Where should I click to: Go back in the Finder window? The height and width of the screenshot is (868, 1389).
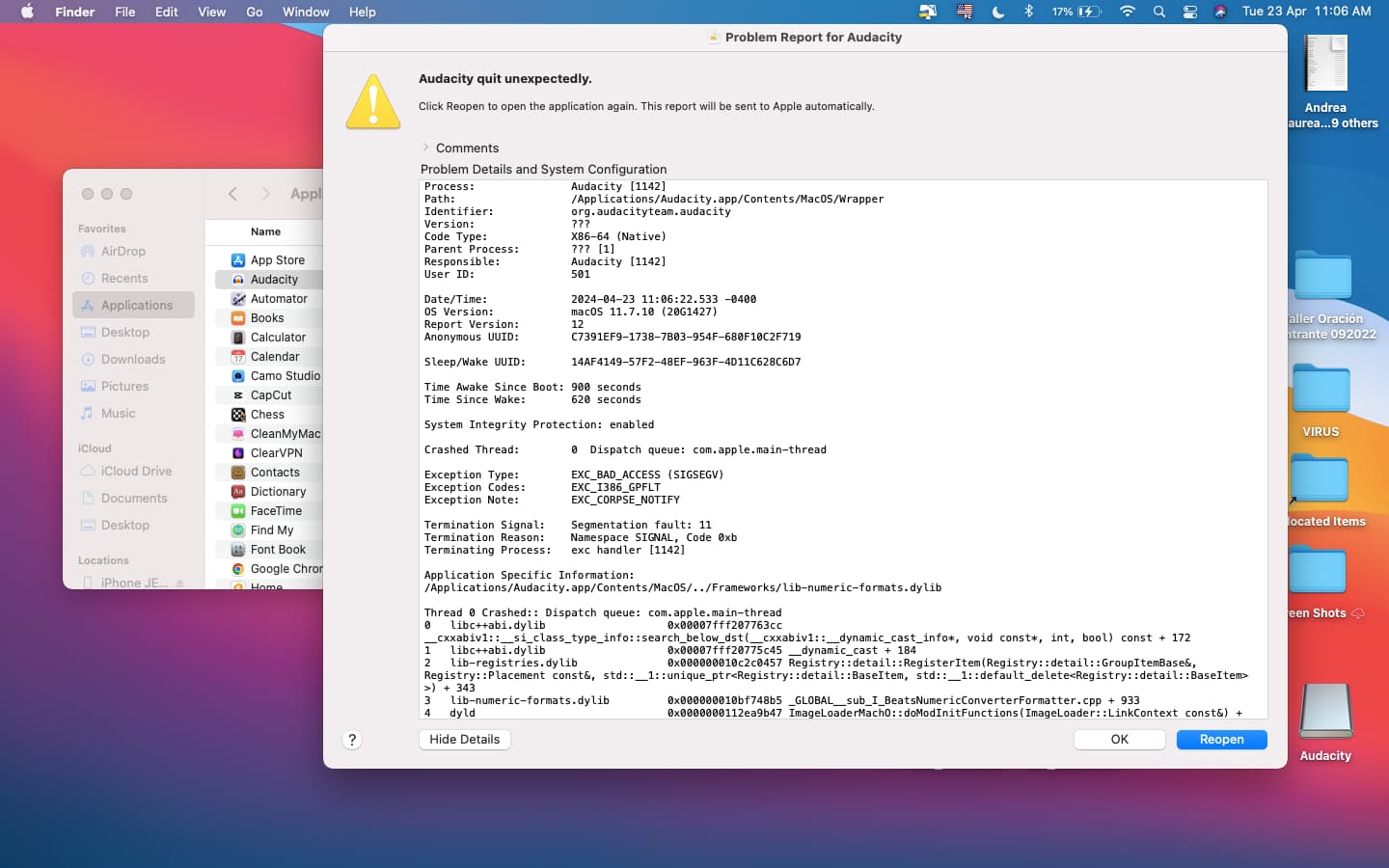(x=232, y=194)
